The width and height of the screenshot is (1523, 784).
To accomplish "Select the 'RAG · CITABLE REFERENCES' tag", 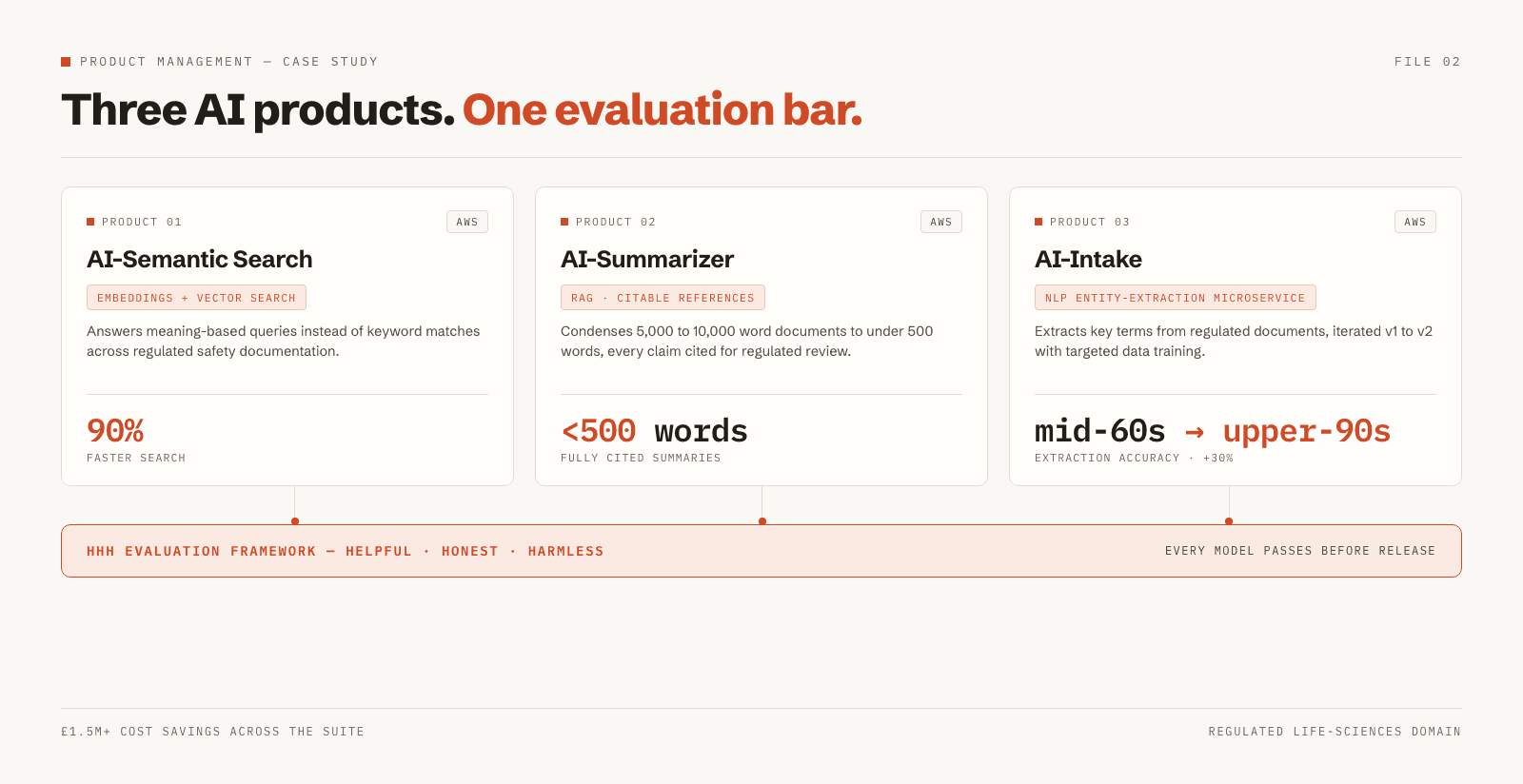I will pyautogui.click(x=663, y=298).
